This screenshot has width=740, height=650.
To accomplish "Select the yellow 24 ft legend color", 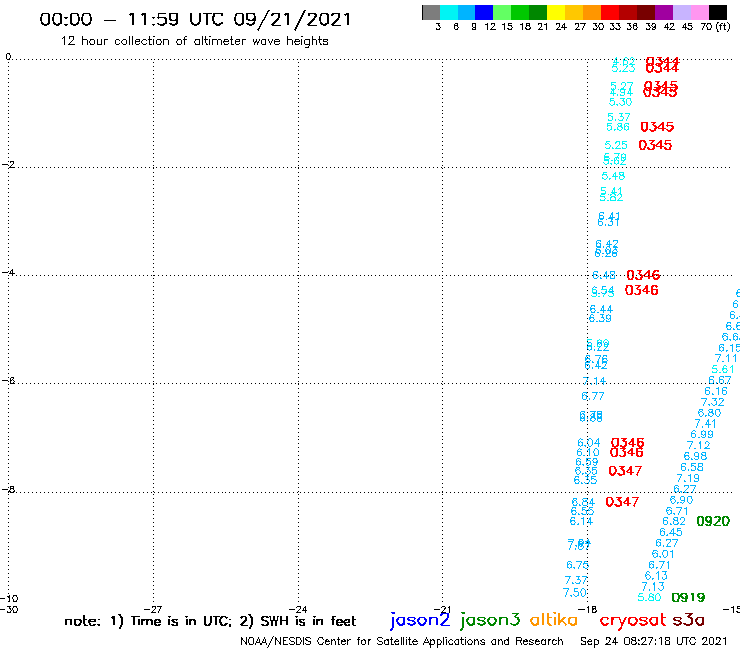I will point(556,12).
